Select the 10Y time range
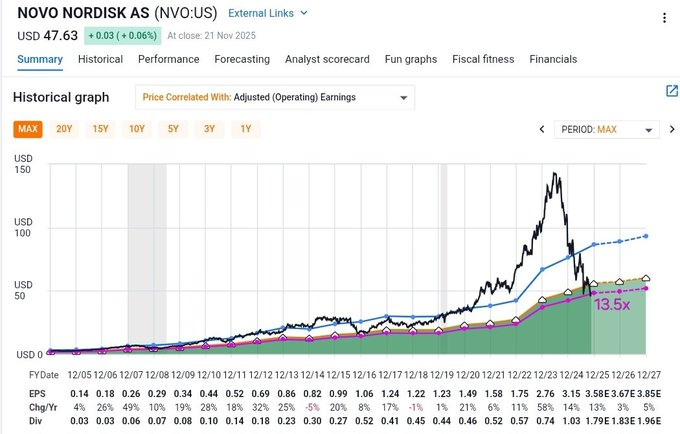 click(x=137, y=129)
